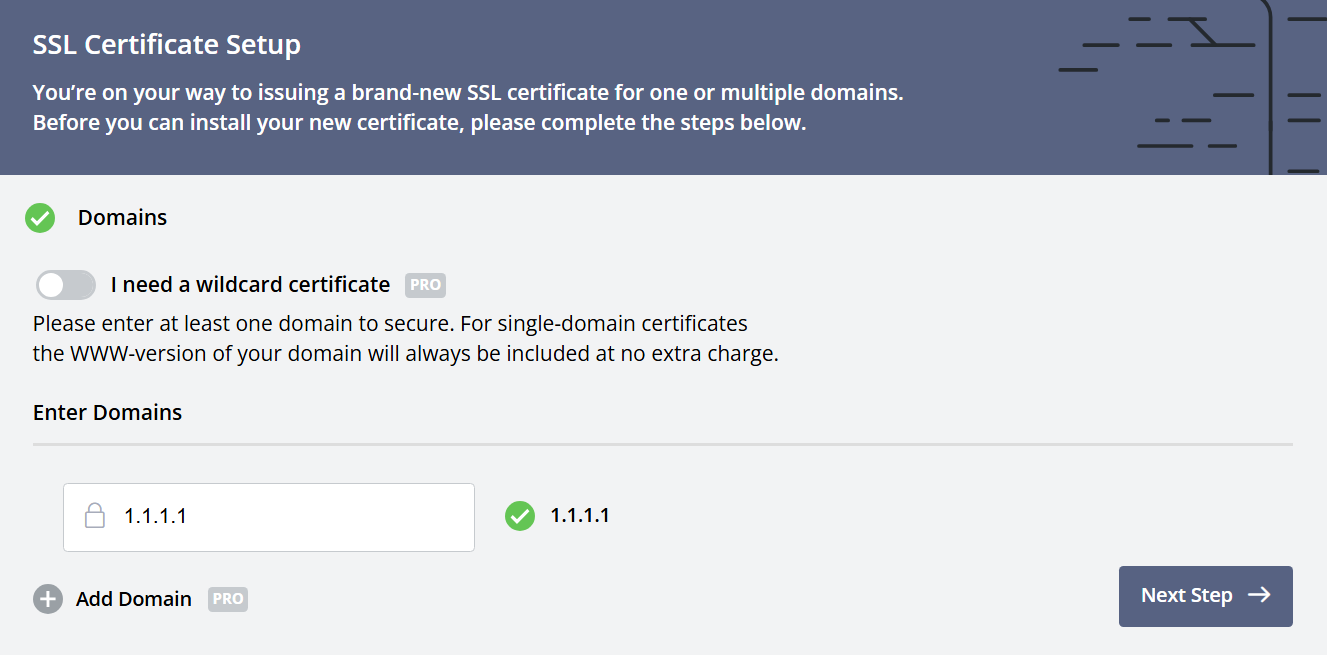Image resolution: width=1327 pixels, height=655 pixels.
Task: Click the green checkmark beside Domains heading
Action: coord(40,217)
